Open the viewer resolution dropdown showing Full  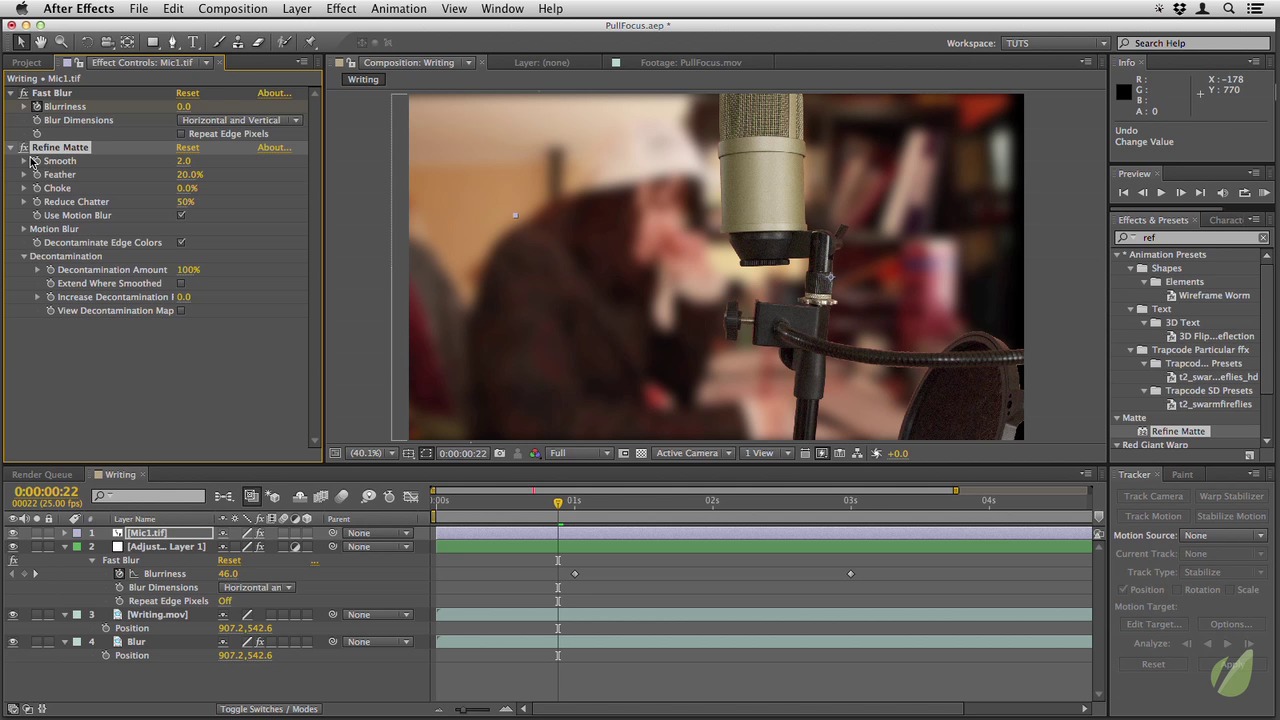click(x=580, y=454)
